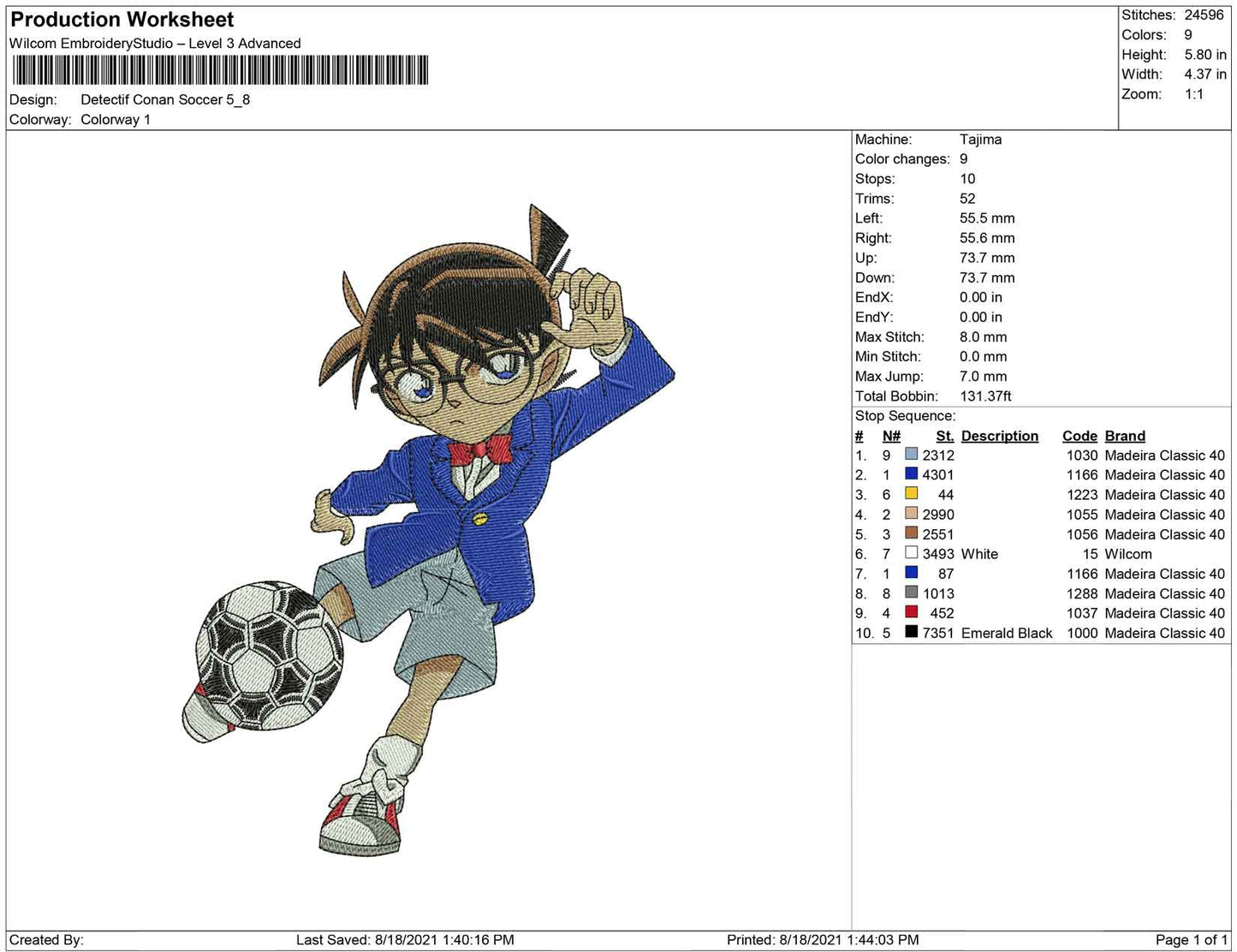The width and height of the screenshot is (1237, 952).
Task: Click the stitch count '7351'
Action: (938, 634)
